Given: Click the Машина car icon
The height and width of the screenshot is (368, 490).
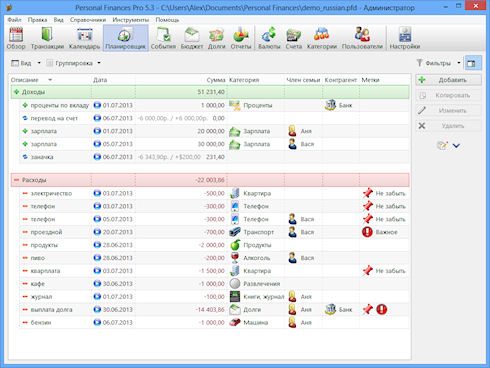Looking at the screenshot, I should [235, 322].
